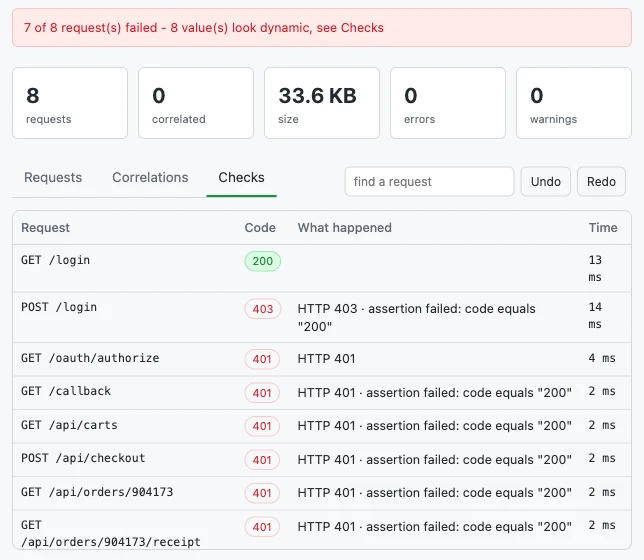Focus the find a request field
Image resolution: width=644 pixels, height=560 pixels.
(x=429, y=182)
